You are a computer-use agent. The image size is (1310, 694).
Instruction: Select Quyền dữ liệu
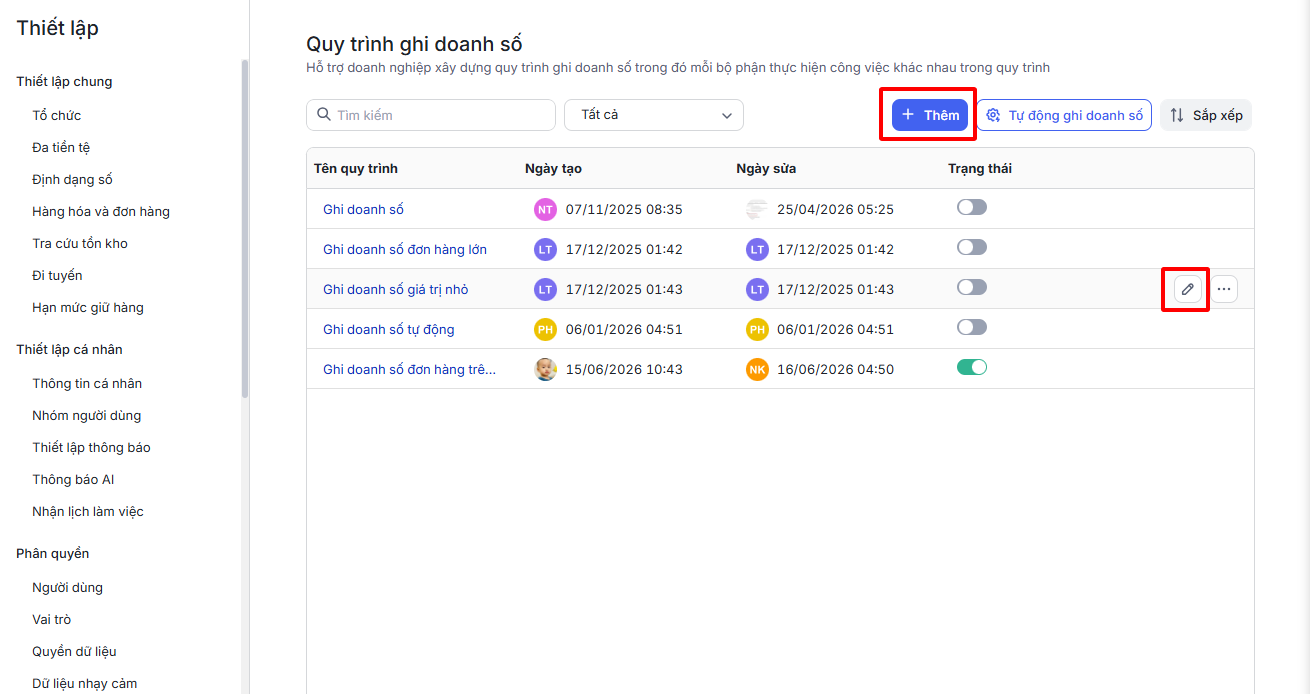[x=74, y=651]
